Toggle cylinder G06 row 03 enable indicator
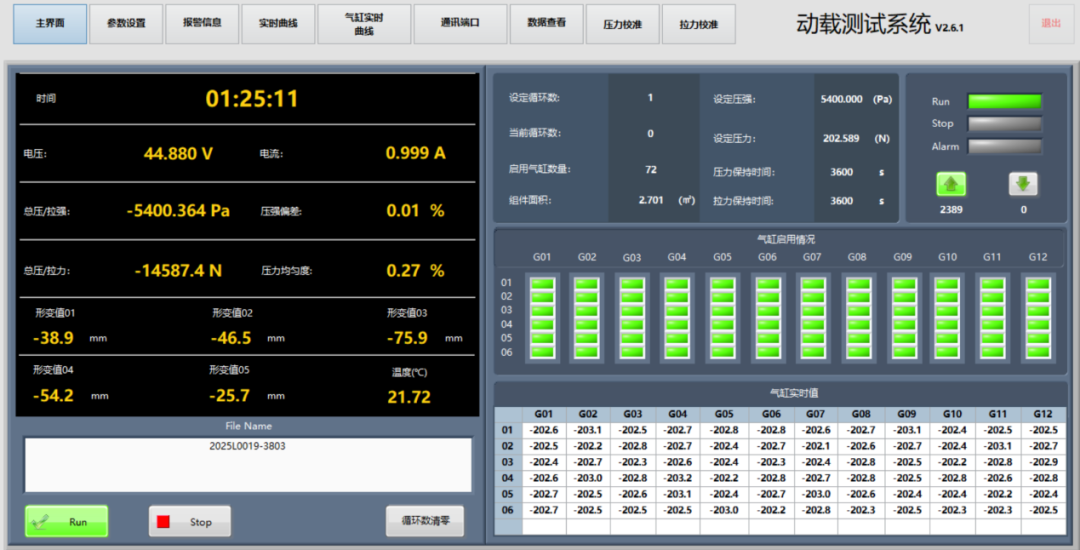Screen dimensions: 1080x550 (767, 311)
